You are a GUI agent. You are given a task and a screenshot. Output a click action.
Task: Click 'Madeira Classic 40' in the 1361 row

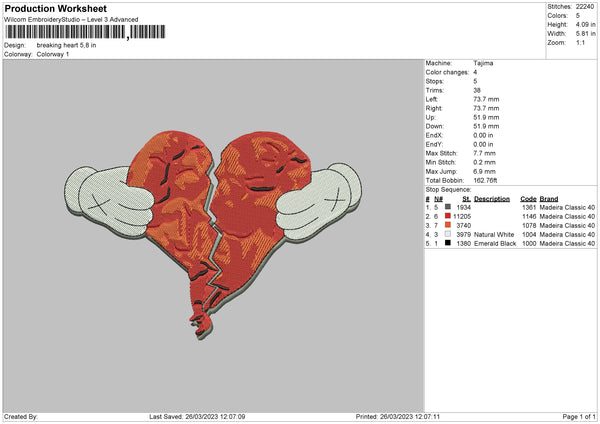567,207
